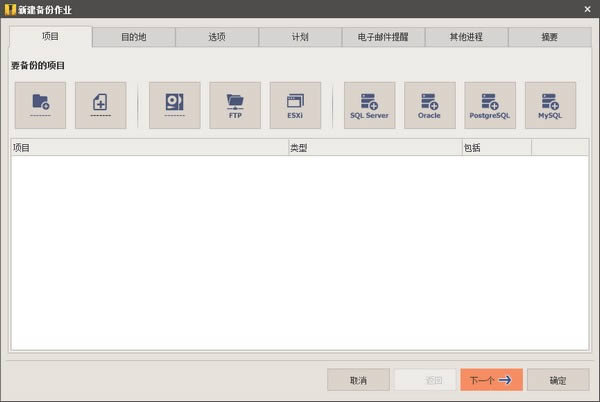This screenshot has height=402, width=600.
Task: Click the add file icon button
Action: pos(101,105)
